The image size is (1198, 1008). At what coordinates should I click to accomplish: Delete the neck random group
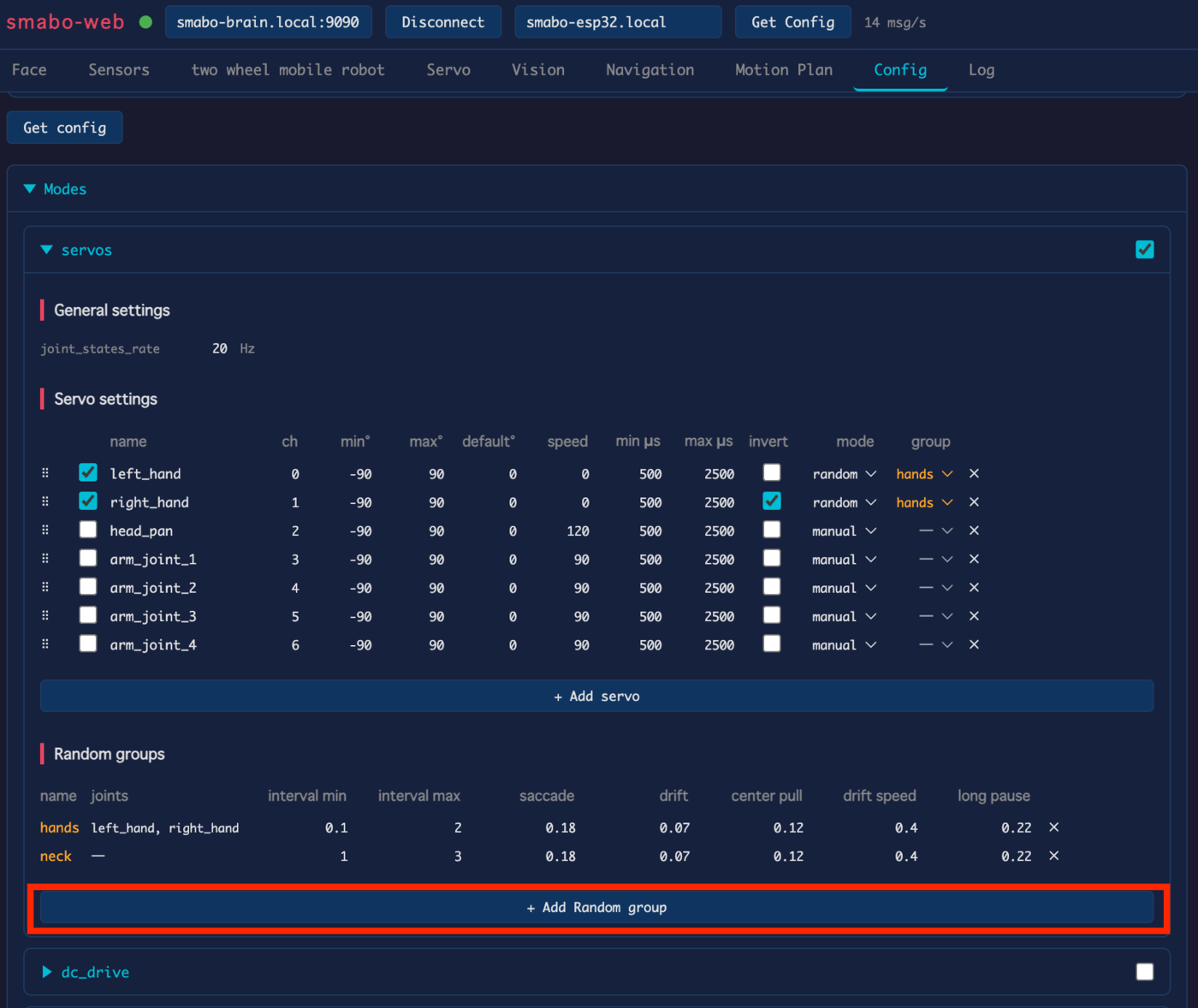pos(1054,856)
